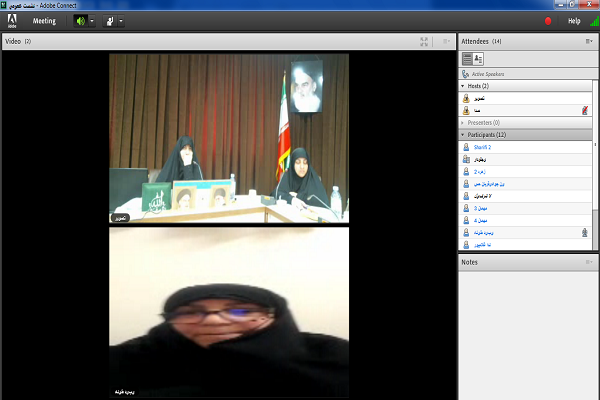600x400 pixels.
Task: Open the Video pod options menu
Action: click(x=446, y=41)
